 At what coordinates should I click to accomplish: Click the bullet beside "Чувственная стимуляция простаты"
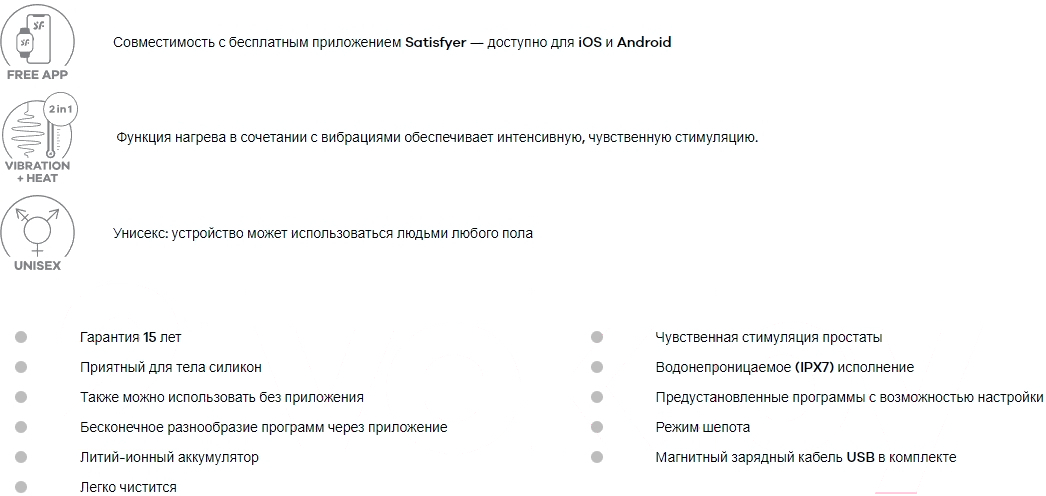coord(597,338)
